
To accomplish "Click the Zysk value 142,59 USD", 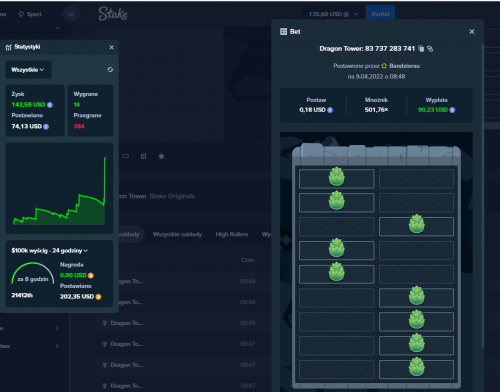I will click(x=28, y=105).
